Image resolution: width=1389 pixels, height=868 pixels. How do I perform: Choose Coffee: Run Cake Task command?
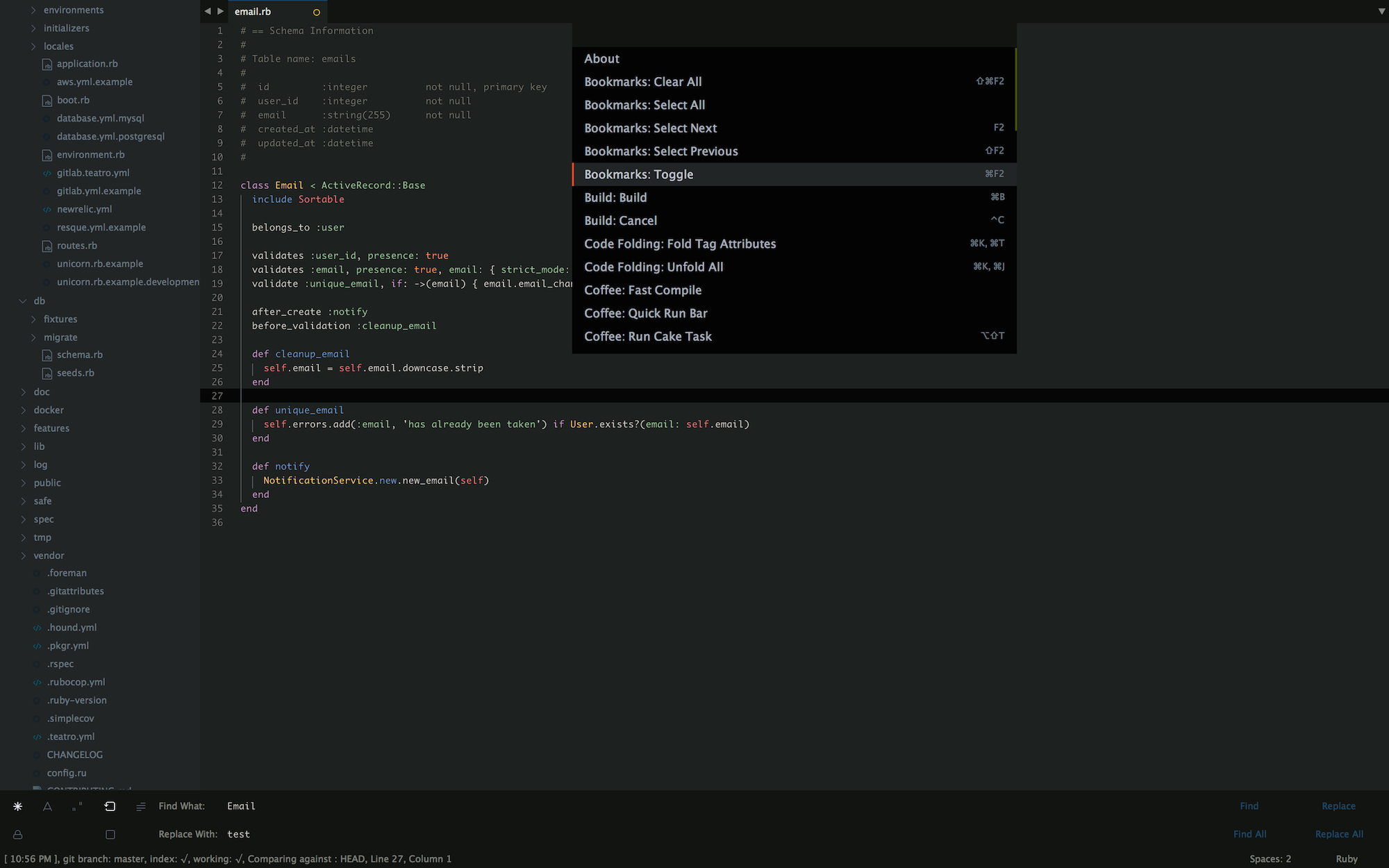(794, 337)
